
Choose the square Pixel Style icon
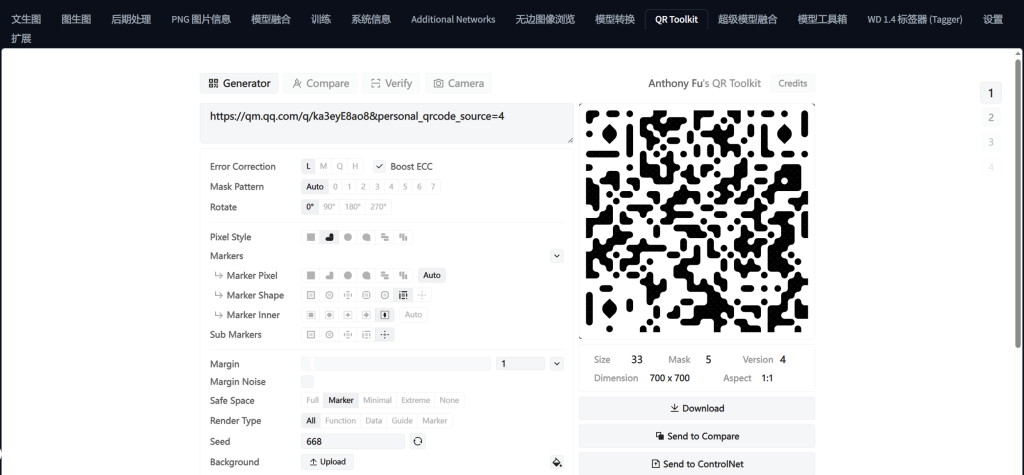coord(311,237)
